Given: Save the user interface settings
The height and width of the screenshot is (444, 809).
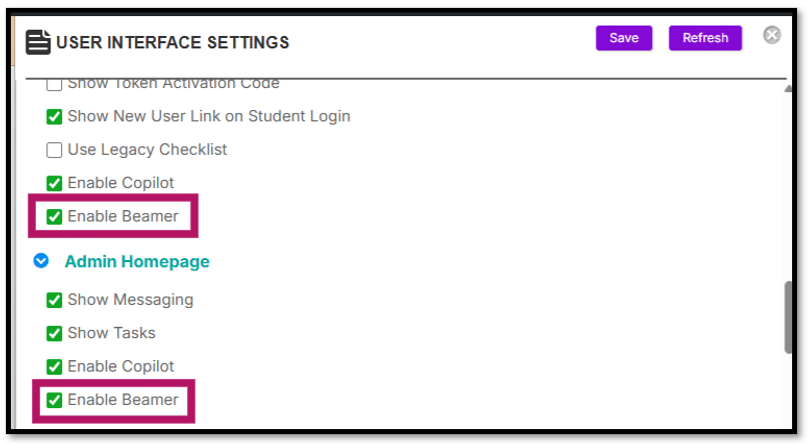Looking at the screenshot, I should click(624, 38).
